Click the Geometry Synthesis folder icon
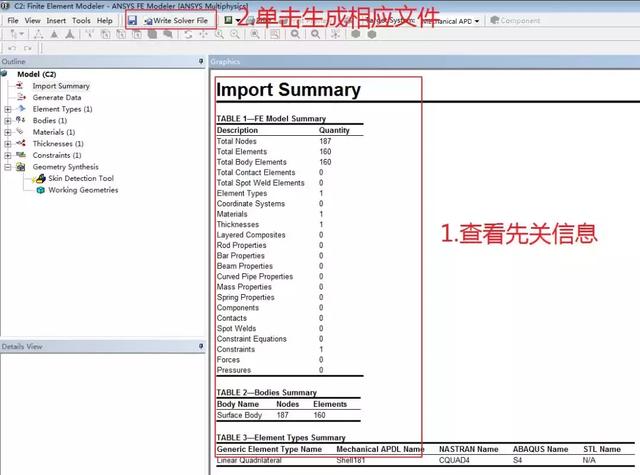The image size is (640, 475). click(20, 166)
